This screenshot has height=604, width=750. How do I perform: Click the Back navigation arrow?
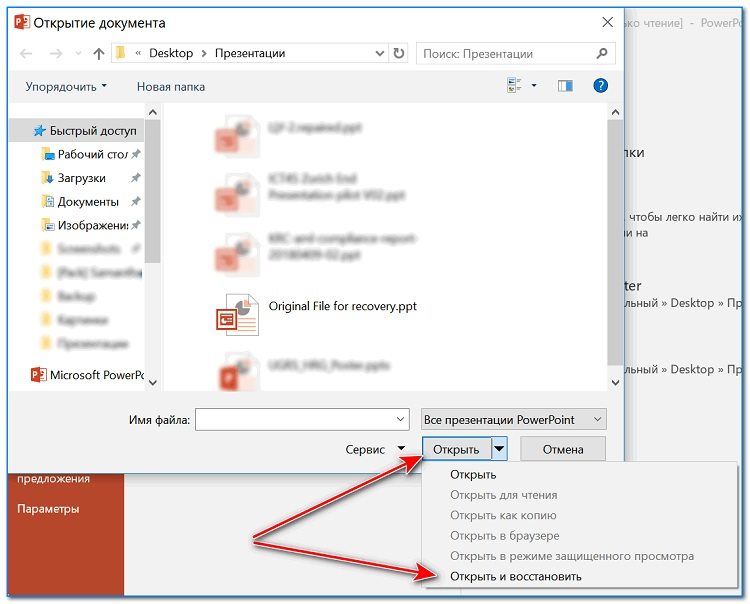26,54
